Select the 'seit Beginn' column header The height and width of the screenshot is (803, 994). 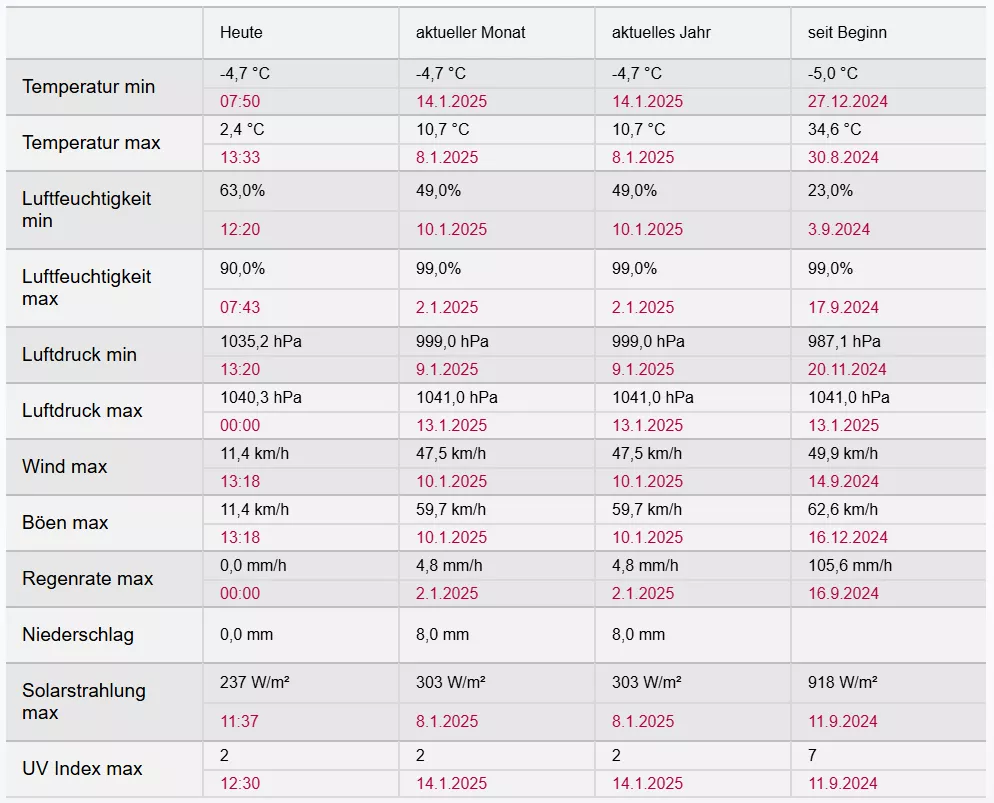[847, 32]
